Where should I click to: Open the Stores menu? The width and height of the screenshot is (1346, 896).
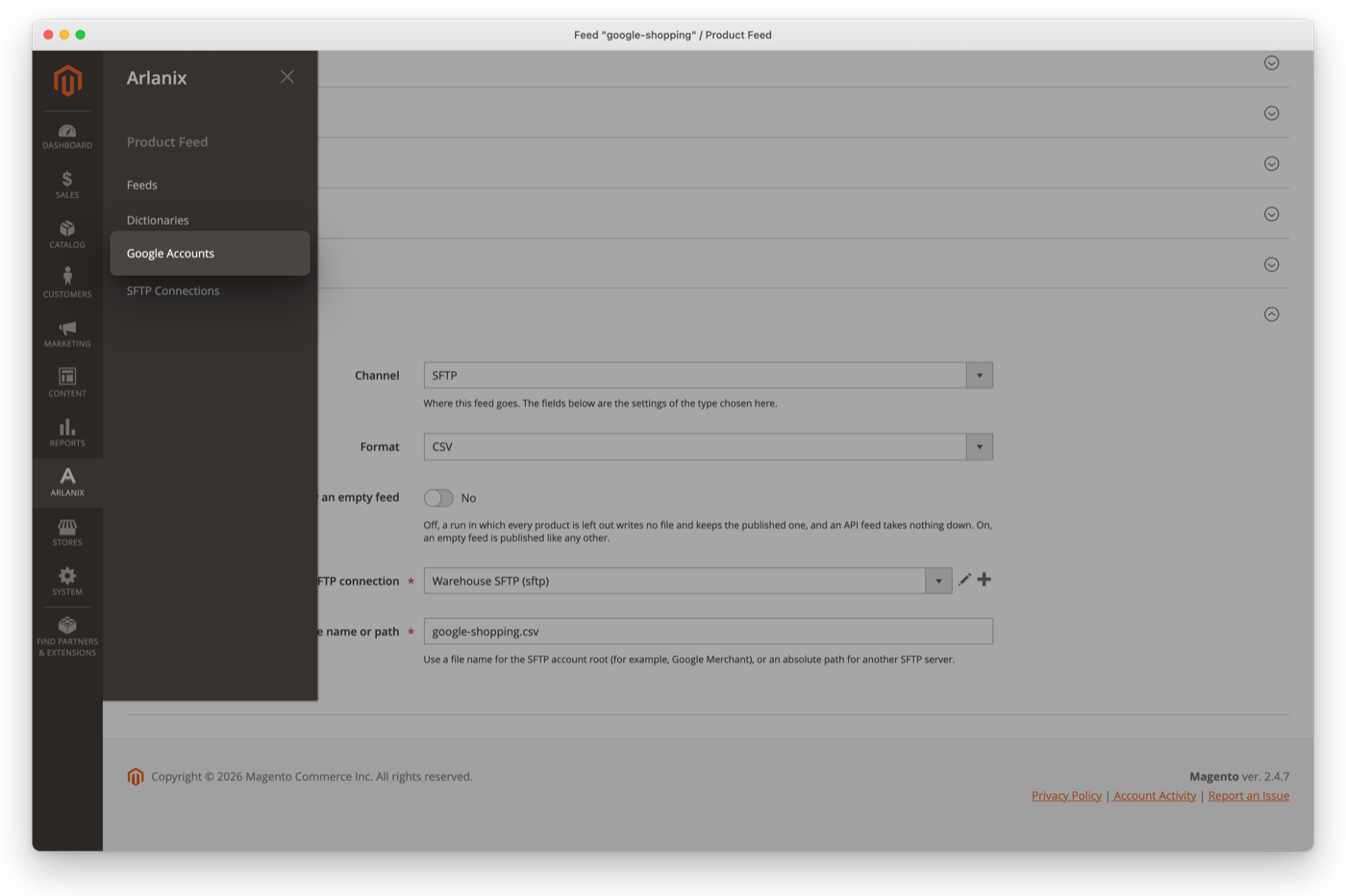coord(67,533)
